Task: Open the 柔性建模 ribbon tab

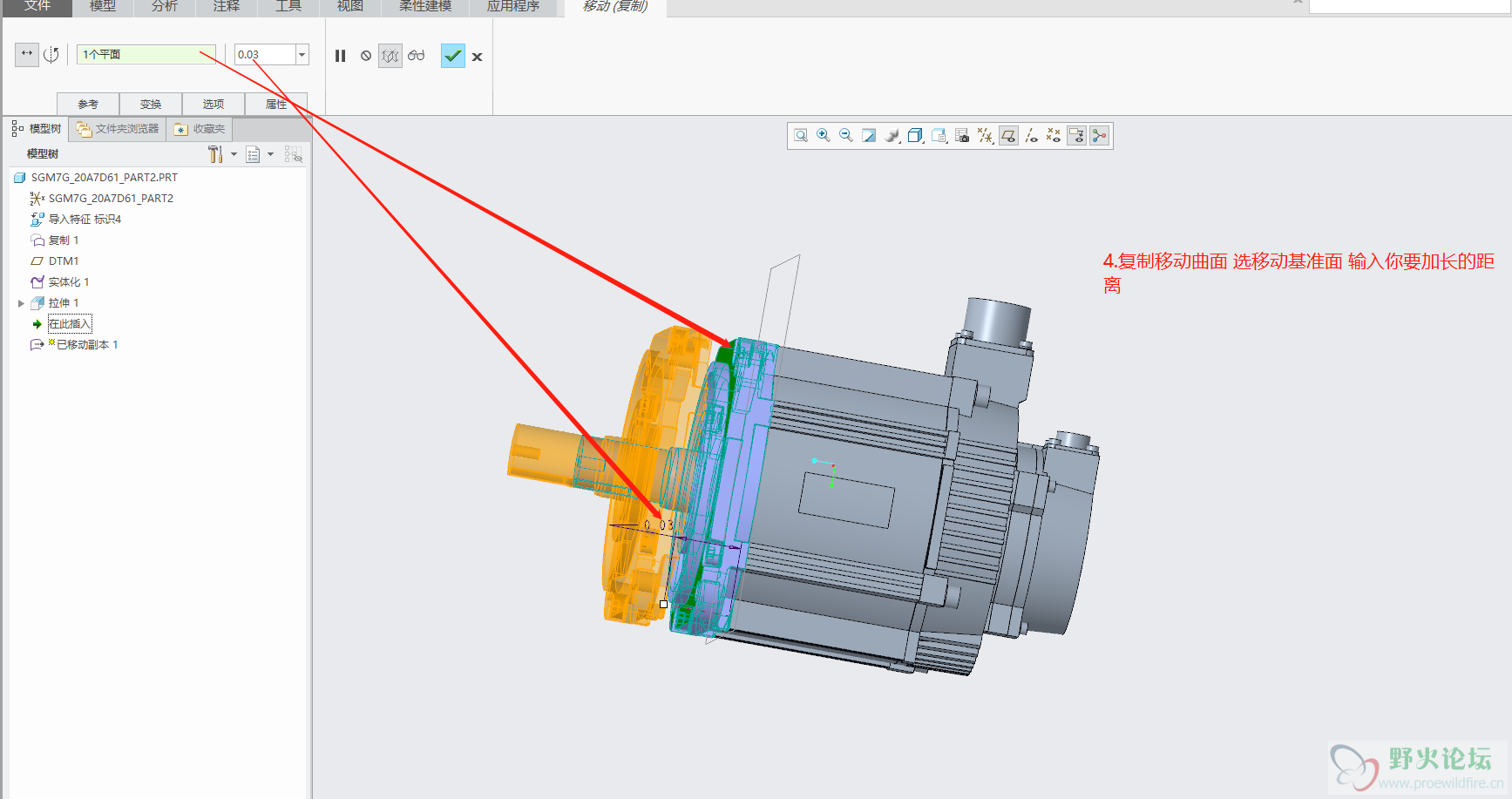Action: pyautogui.click(x=425, y=6)
